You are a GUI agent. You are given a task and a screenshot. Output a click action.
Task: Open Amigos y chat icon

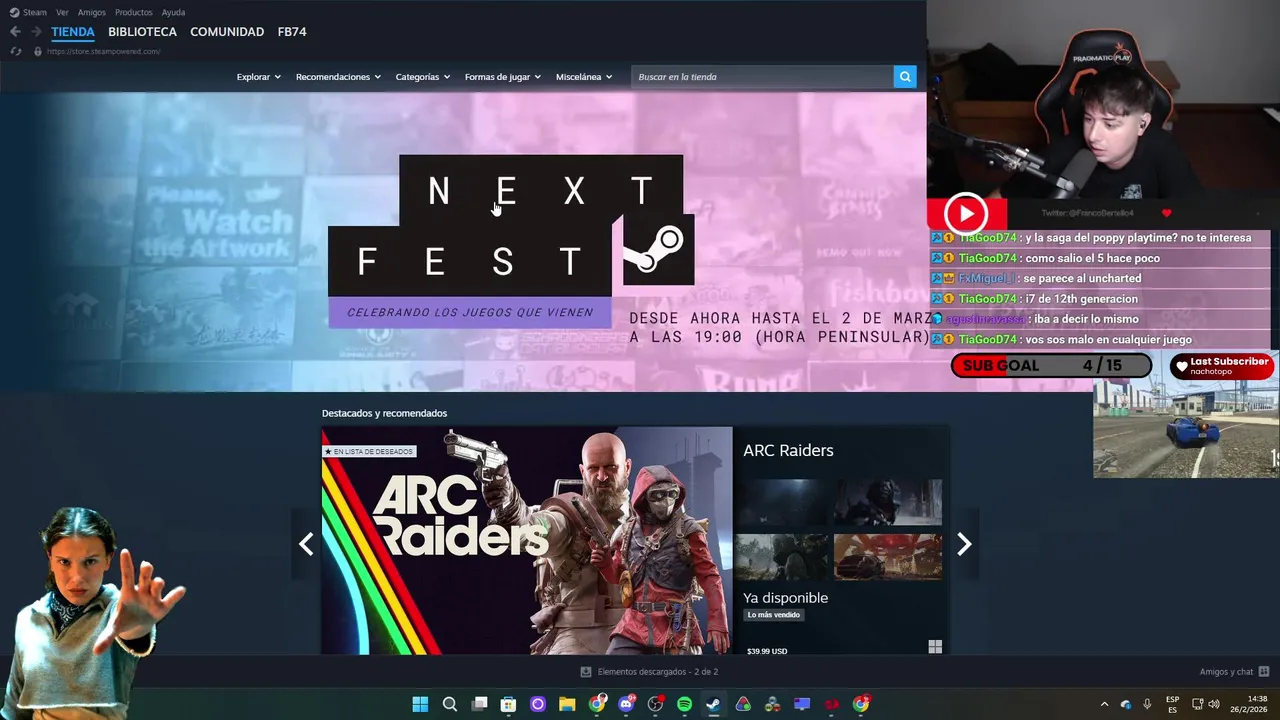click(x=1264, y=672)
